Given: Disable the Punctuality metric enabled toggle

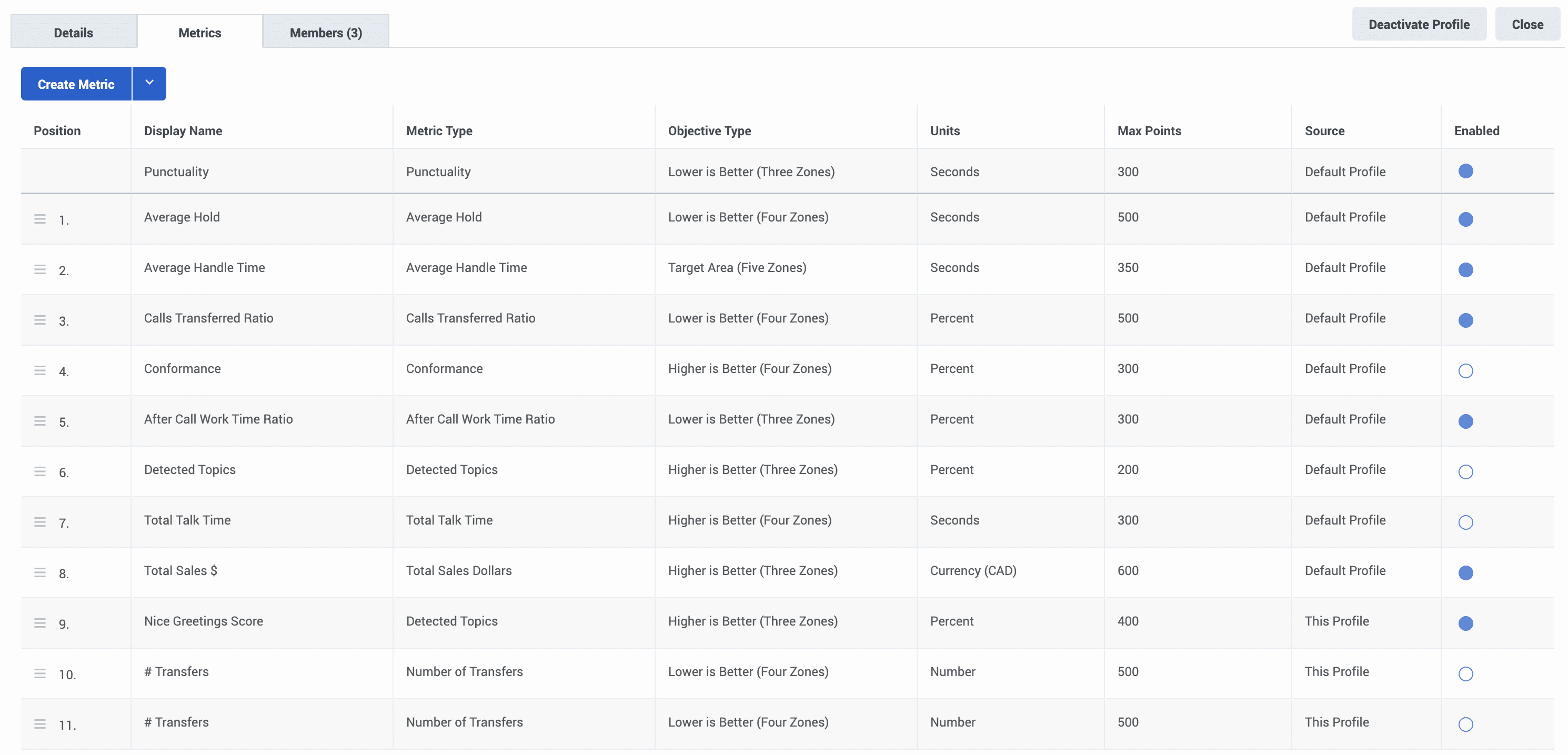Looking at the screenshot, I should click(x=1465, y=171).
